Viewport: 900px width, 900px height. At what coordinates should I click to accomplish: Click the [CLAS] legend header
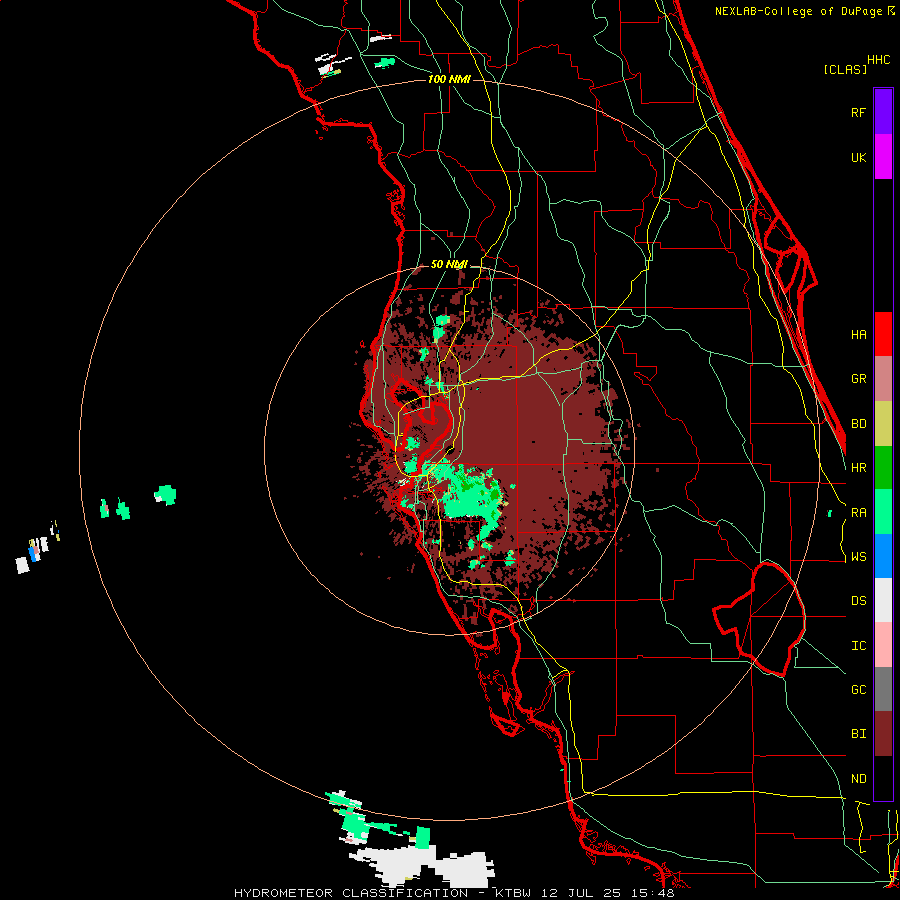coord(845,69)
